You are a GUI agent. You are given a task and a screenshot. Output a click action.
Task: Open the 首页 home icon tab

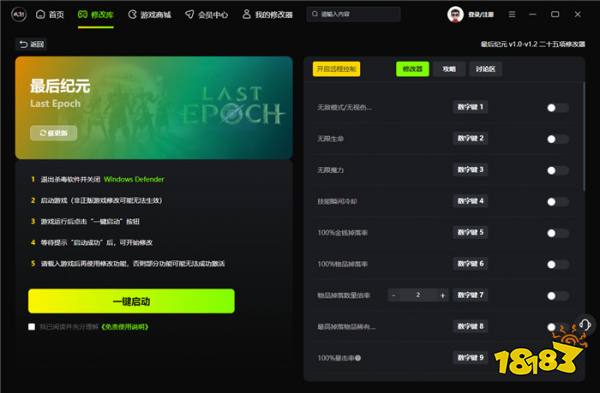click(x=40, y=15)
